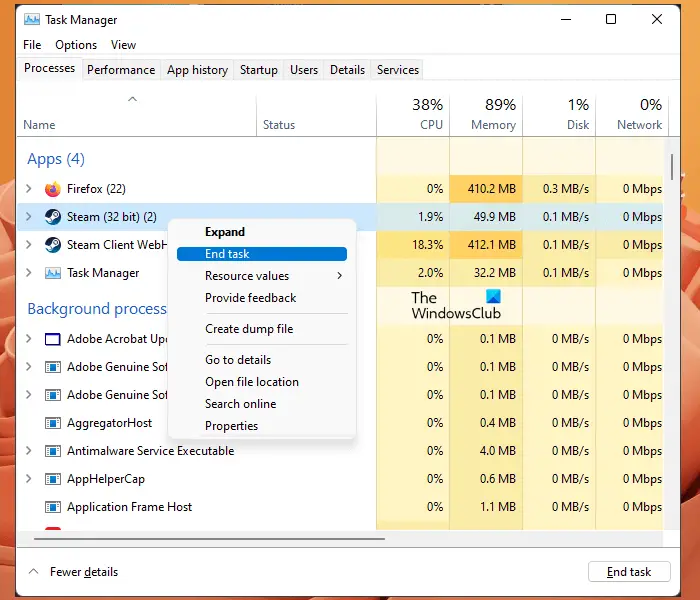Click the Adobe Acrobat Update icon
The width and height of the screenshot is (700, 600).
pyautogui.click(x=53, y=339)
